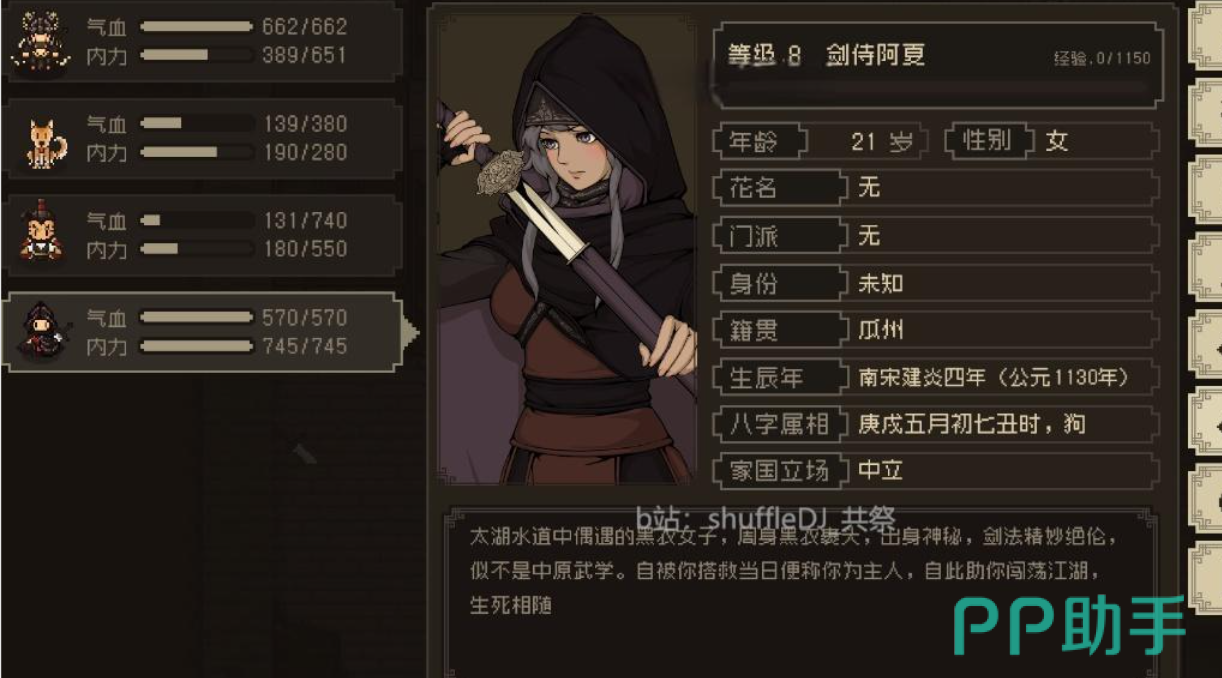Open the side tab beside the 花名 row
The height and width of the screenshot is (678, 1222).
point(1204,188)
